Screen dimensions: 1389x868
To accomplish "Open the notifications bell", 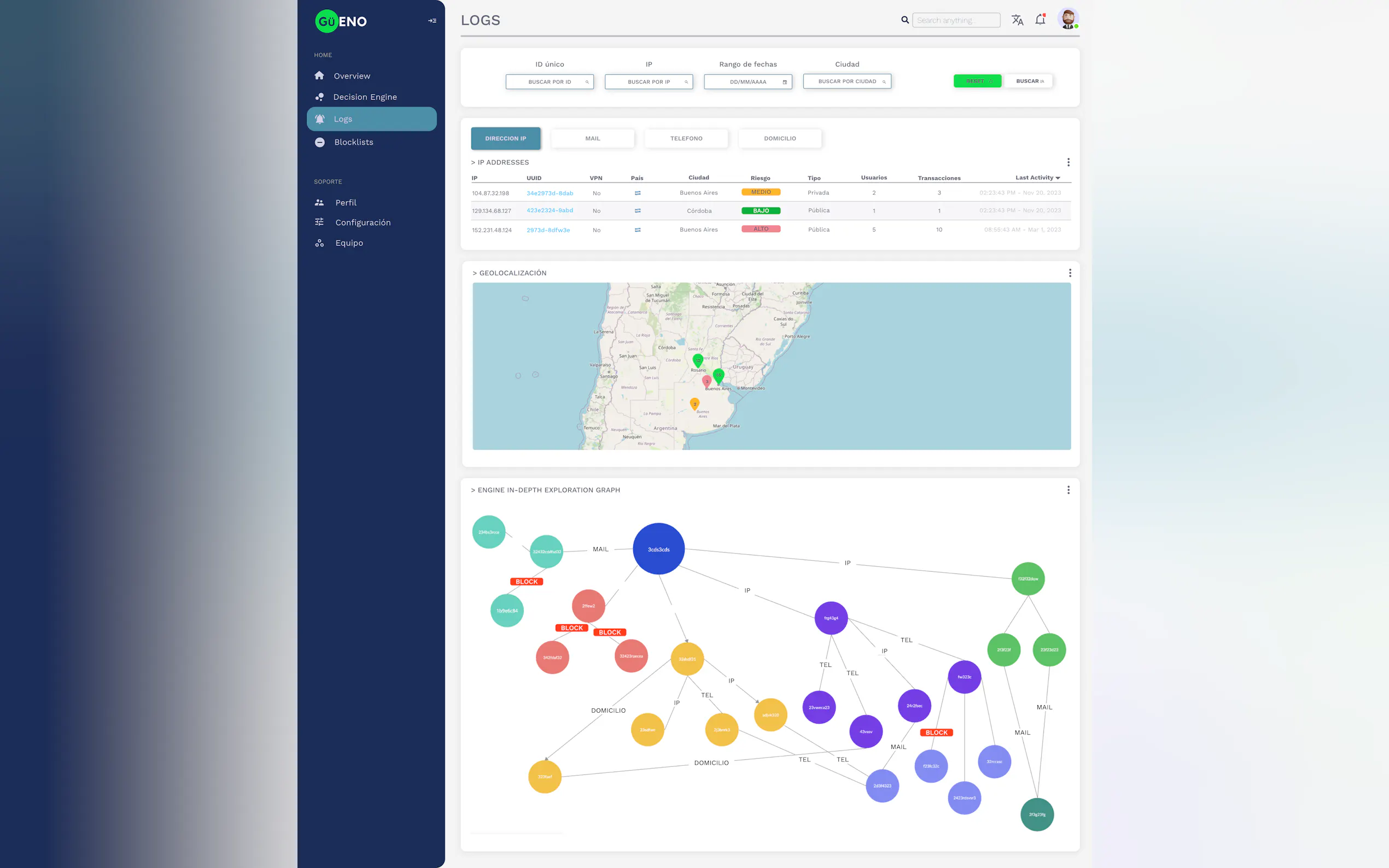I will (1040, 20).
